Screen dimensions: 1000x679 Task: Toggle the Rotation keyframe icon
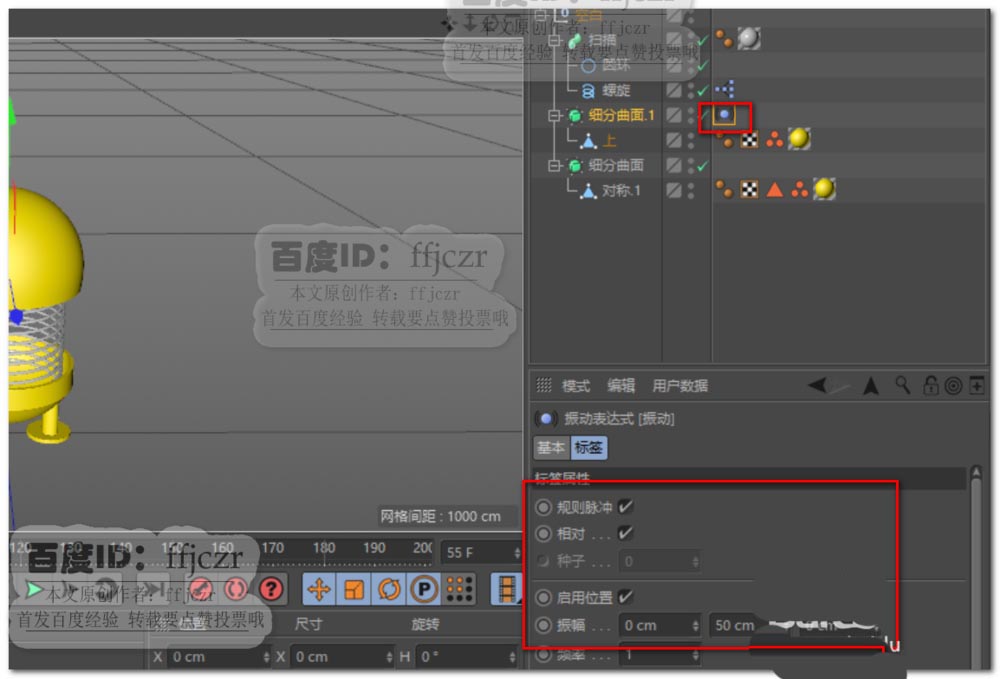tap(389, 589)
